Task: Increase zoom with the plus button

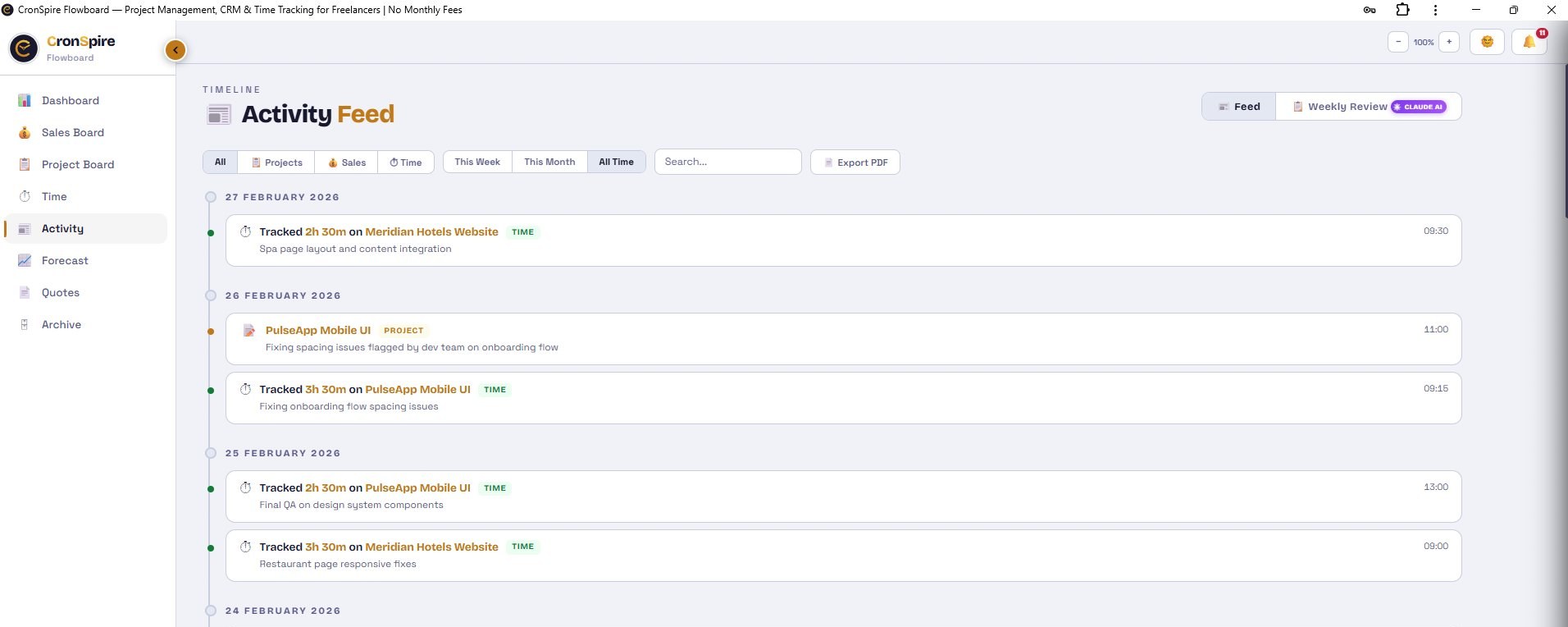Action: (1449, 42)
